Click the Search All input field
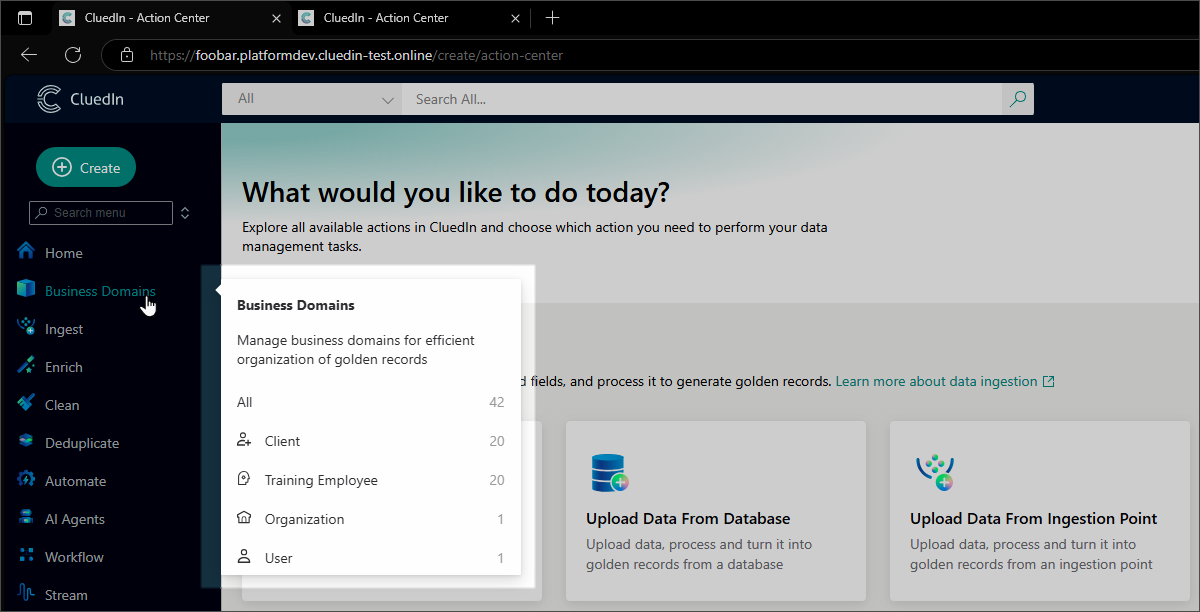1200x612 pixels. 700,99
